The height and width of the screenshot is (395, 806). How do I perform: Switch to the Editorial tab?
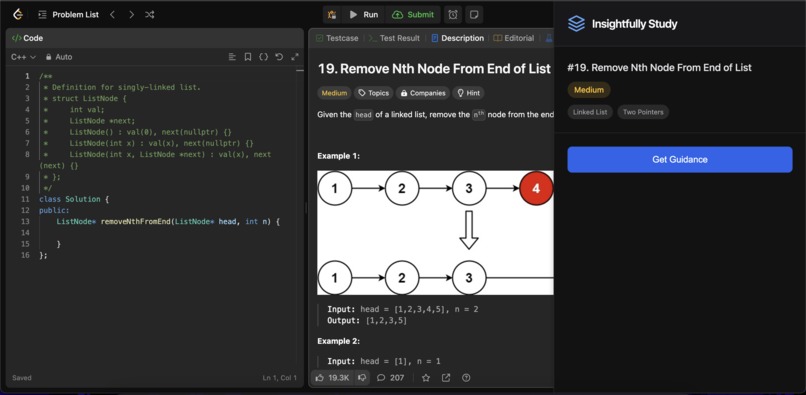click(x=514, y=38)
